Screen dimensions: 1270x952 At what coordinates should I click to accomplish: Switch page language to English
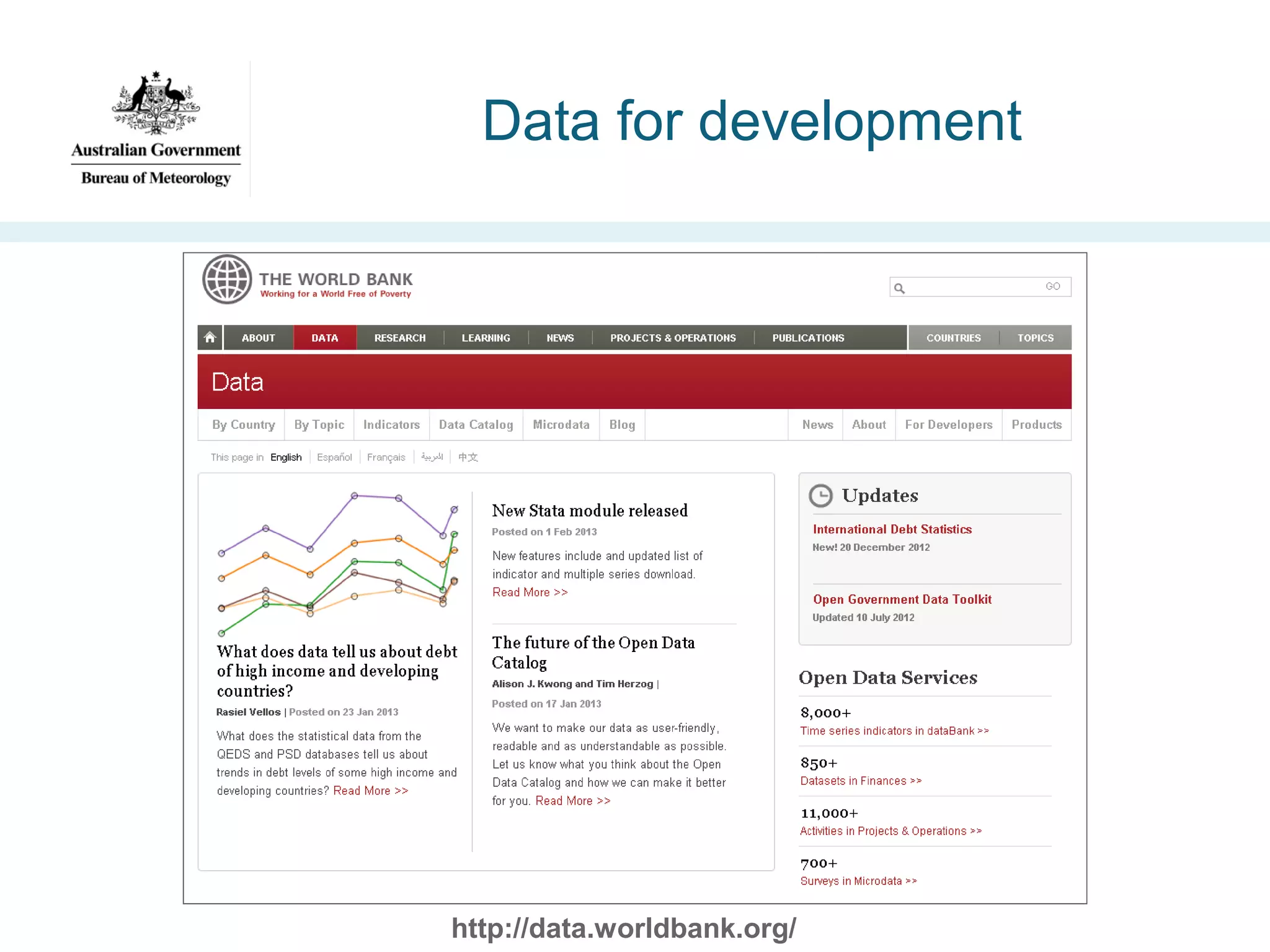(x=286, y=457)
